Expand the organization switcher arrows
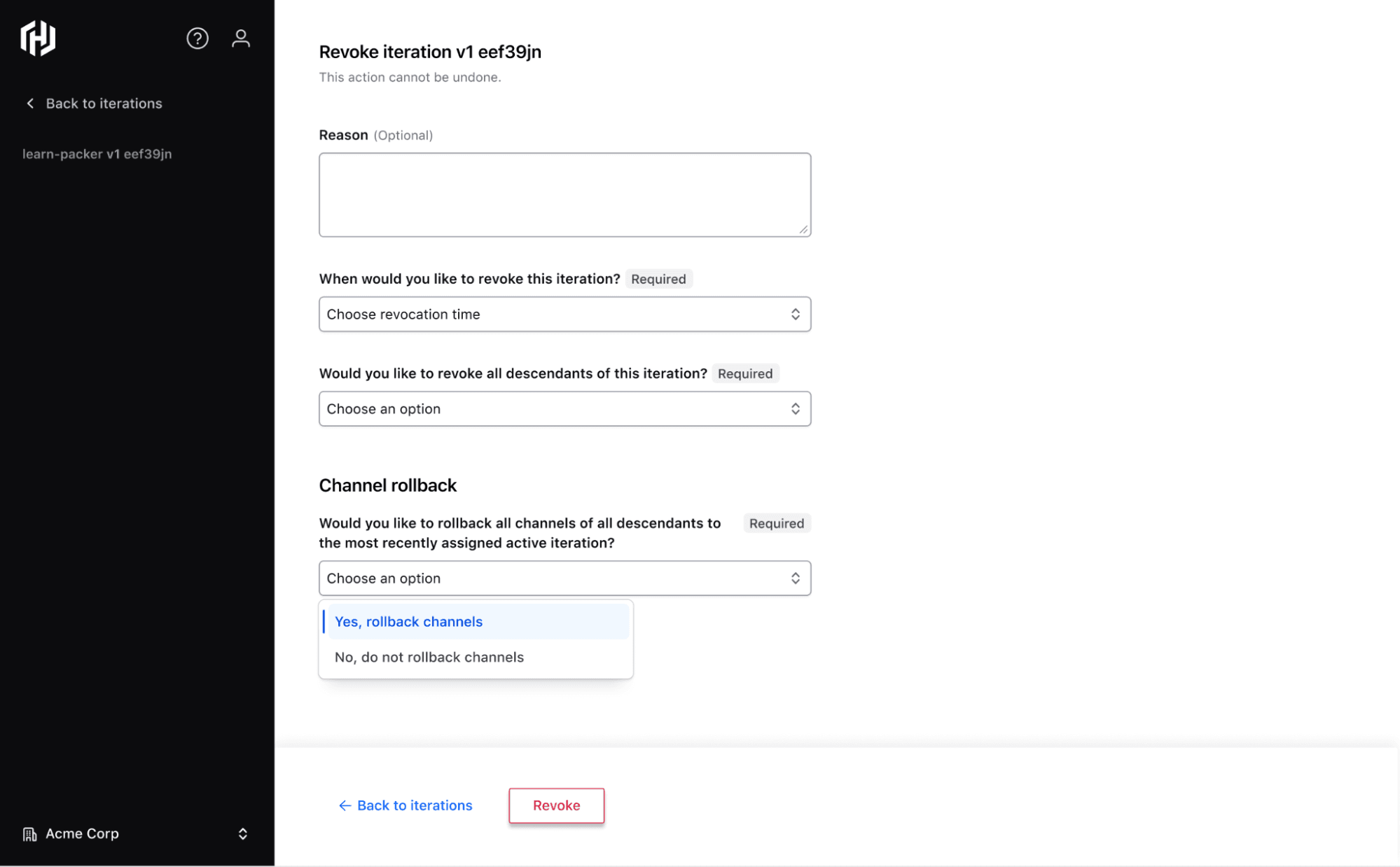 tap(243, 834)
